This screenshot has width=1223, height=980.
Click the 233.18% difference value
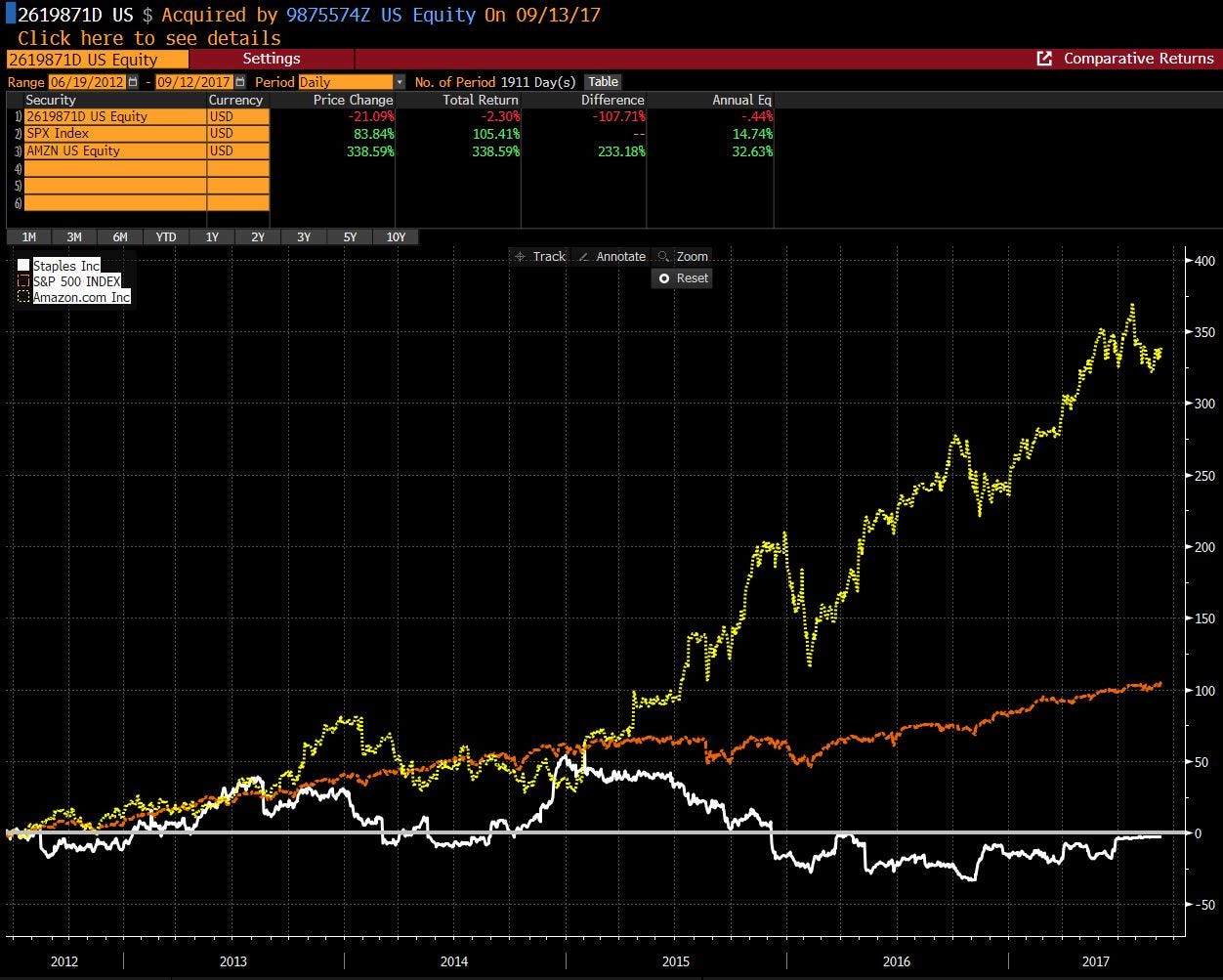coord(621,150)
